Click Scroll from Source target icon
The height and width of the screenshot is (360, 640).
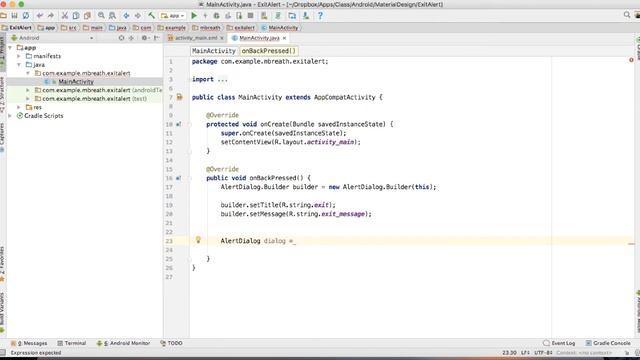pos(121,38)
